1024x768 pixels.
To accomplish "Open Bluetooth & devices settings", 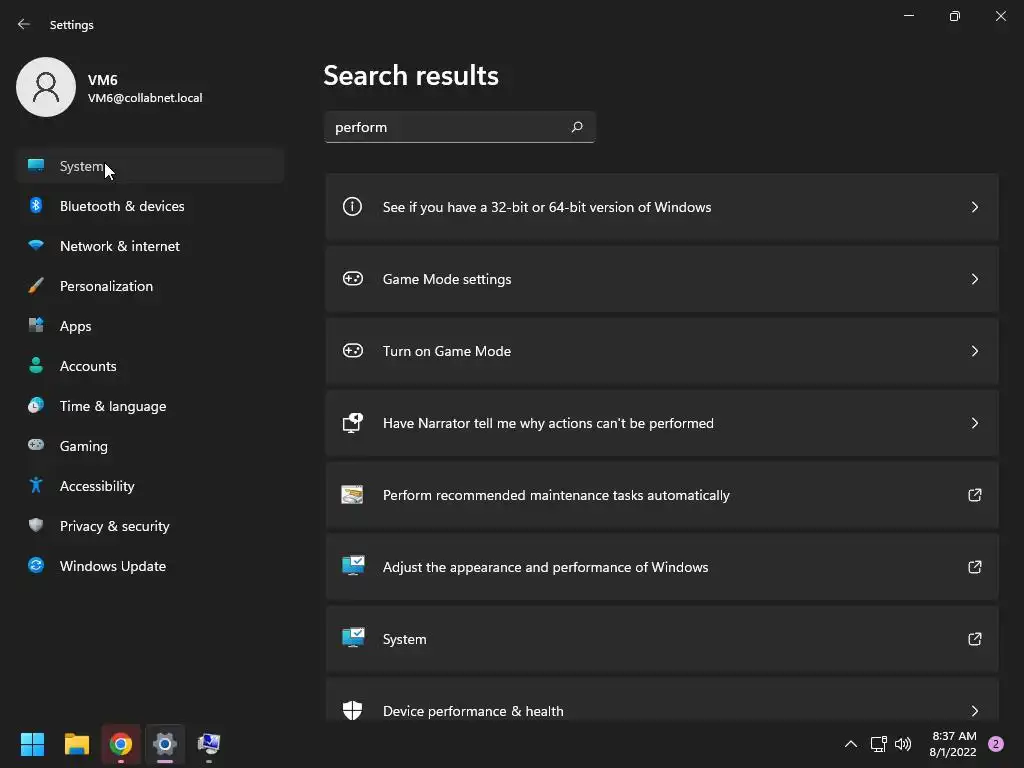I will coord(122,206).
